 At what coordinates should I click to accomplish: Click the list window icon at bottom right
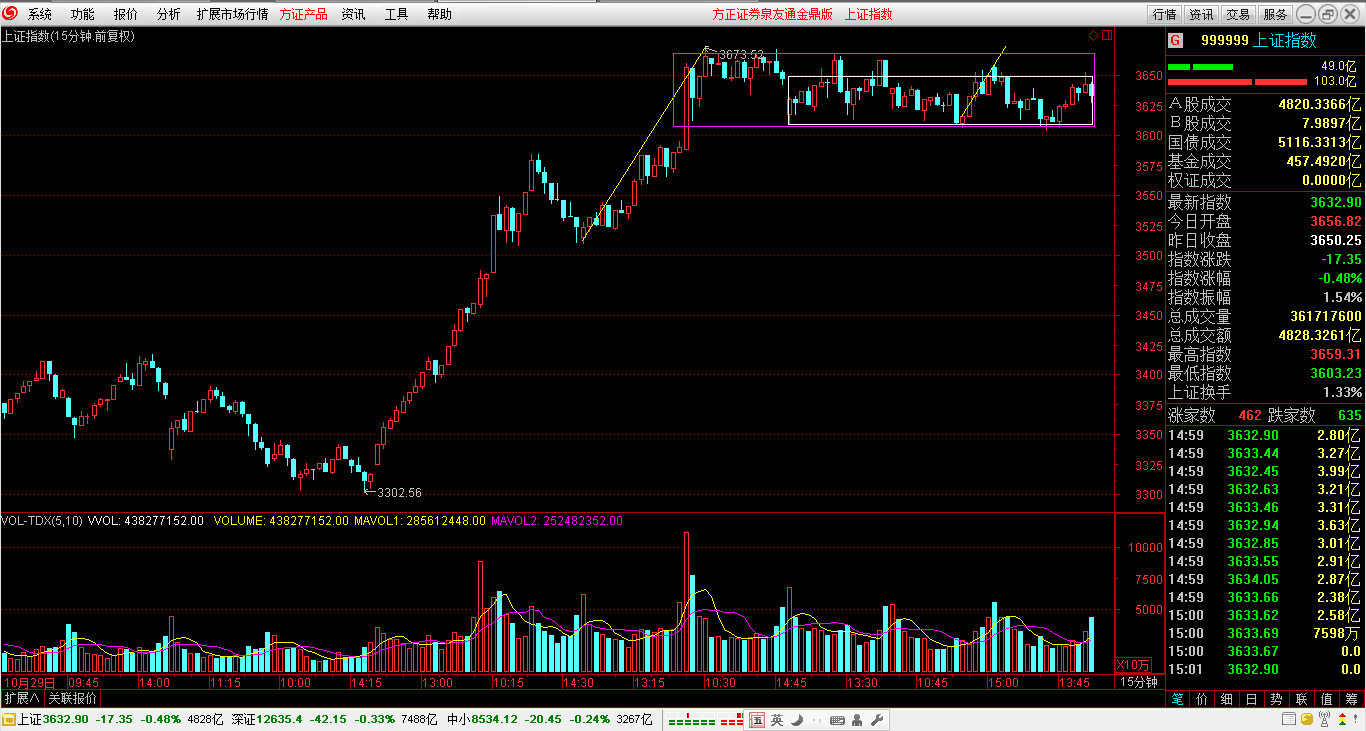pos(1289,720)
